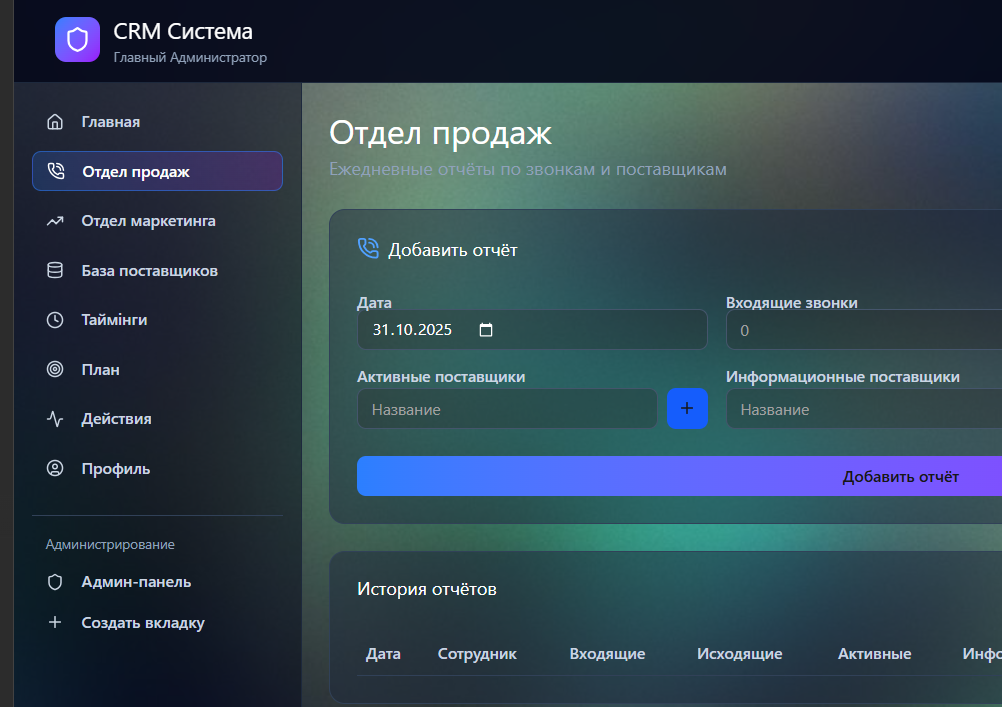
Task: Click the phone icon in Добавить отчёт header
Action: [368, 248]
